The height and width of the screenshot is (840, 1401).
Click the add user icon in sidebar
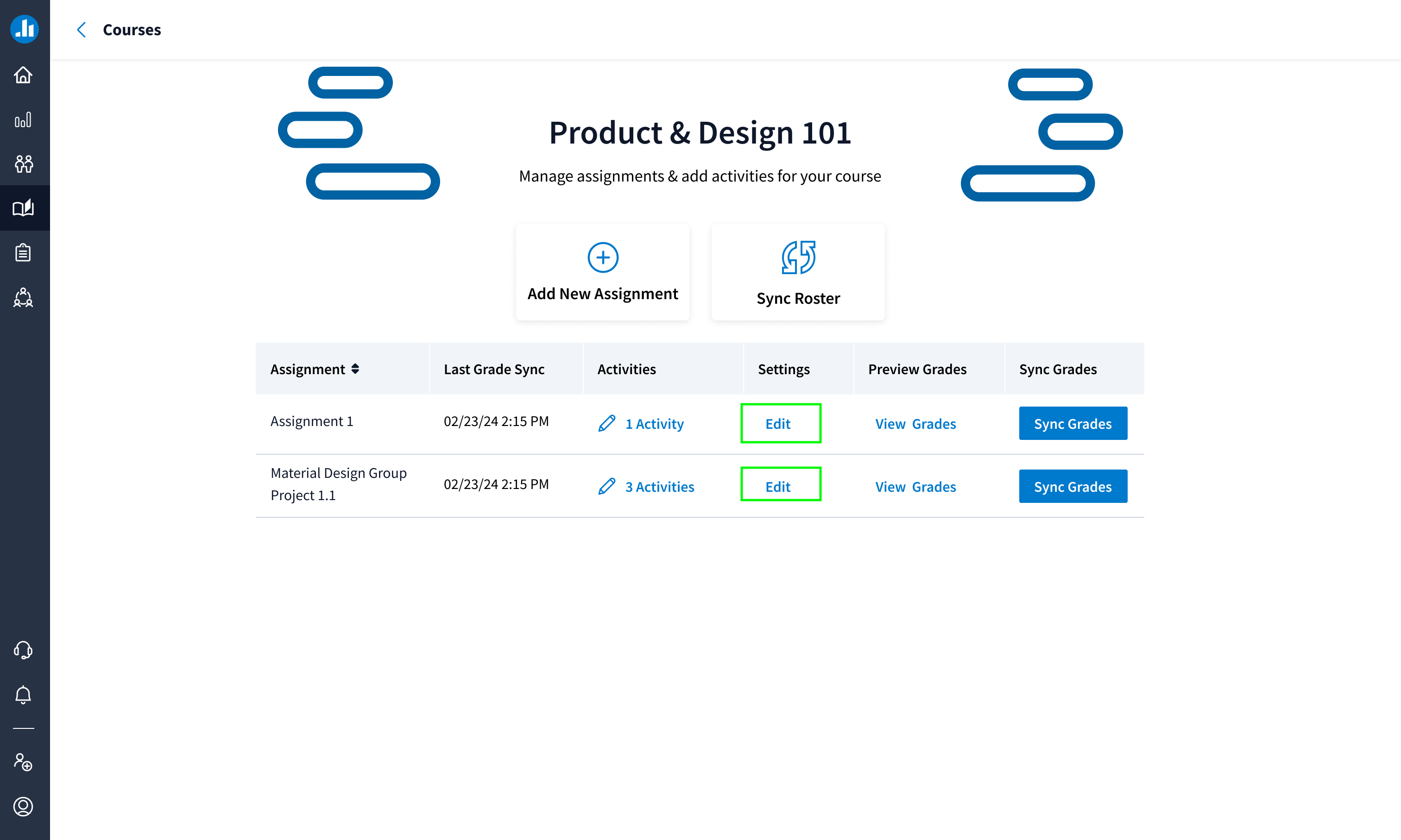point(23,762)
